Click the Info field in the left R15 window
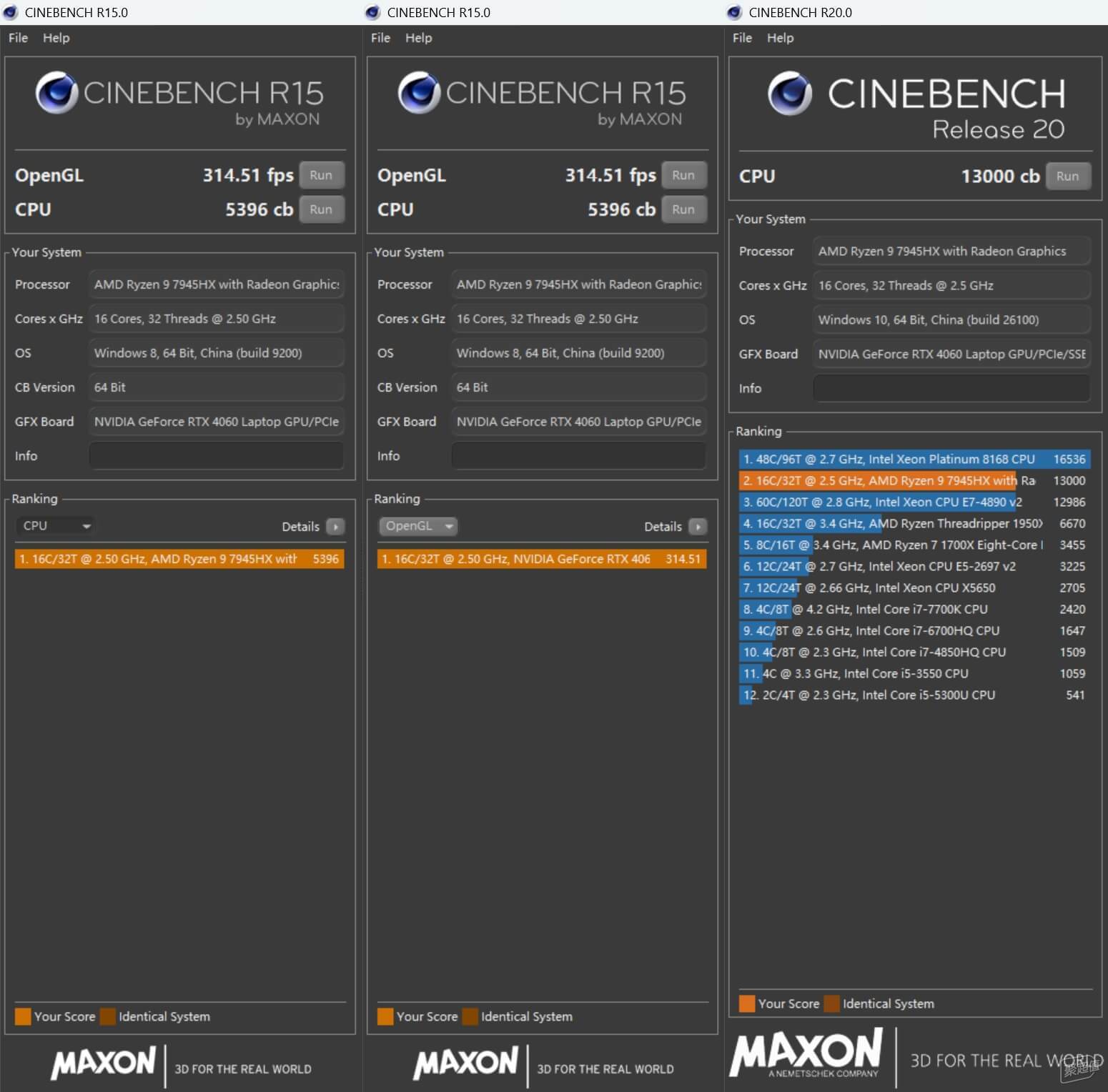 [216, 456]
